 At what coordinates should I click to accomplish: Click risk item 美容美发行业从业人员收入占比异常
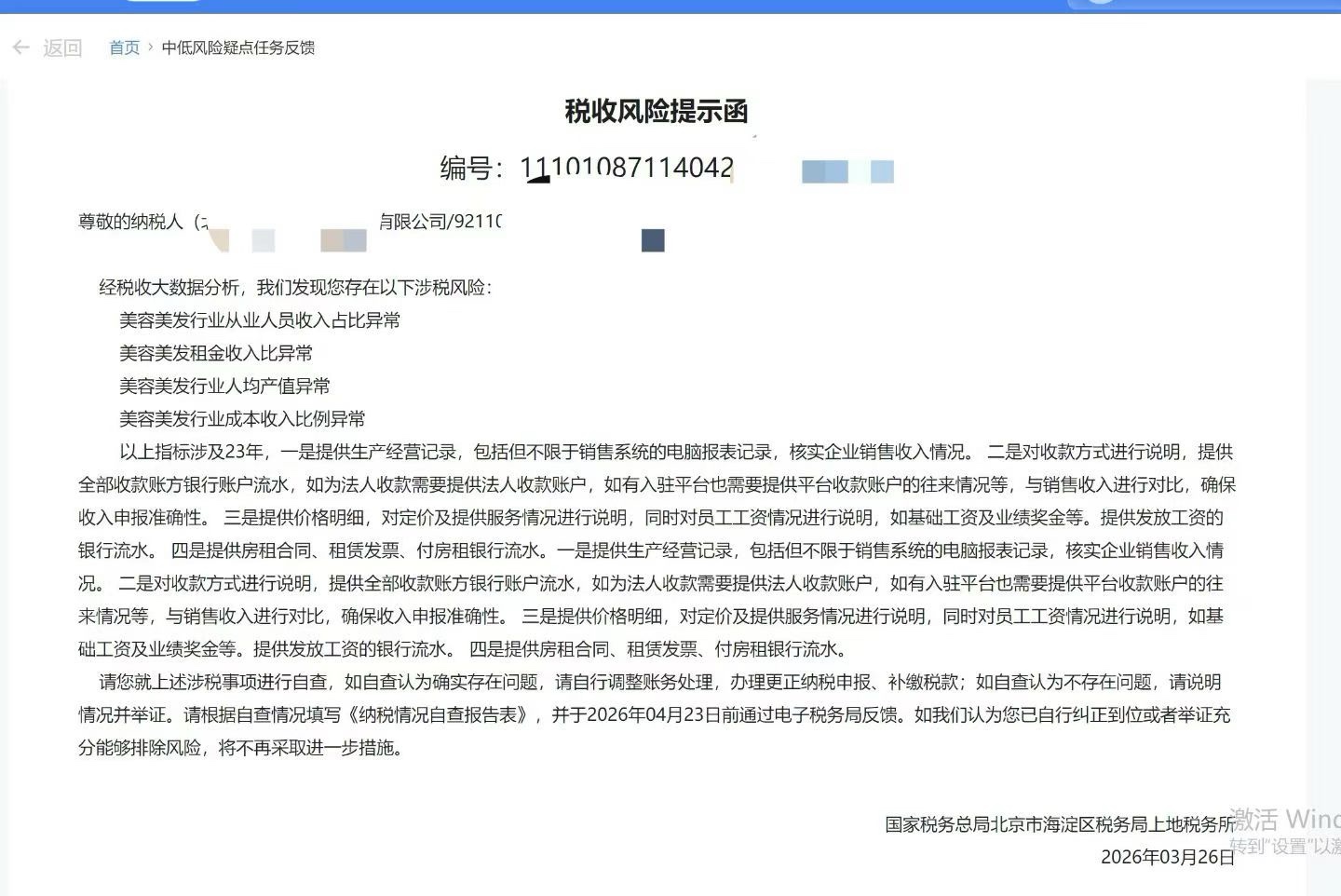260,320
